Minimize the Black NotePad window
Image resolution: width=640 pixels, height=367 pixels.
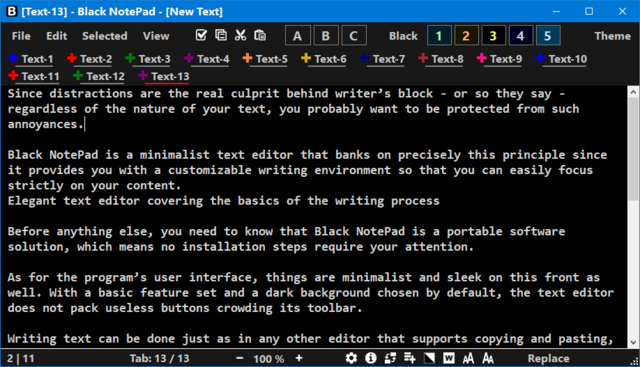[556, 11]
